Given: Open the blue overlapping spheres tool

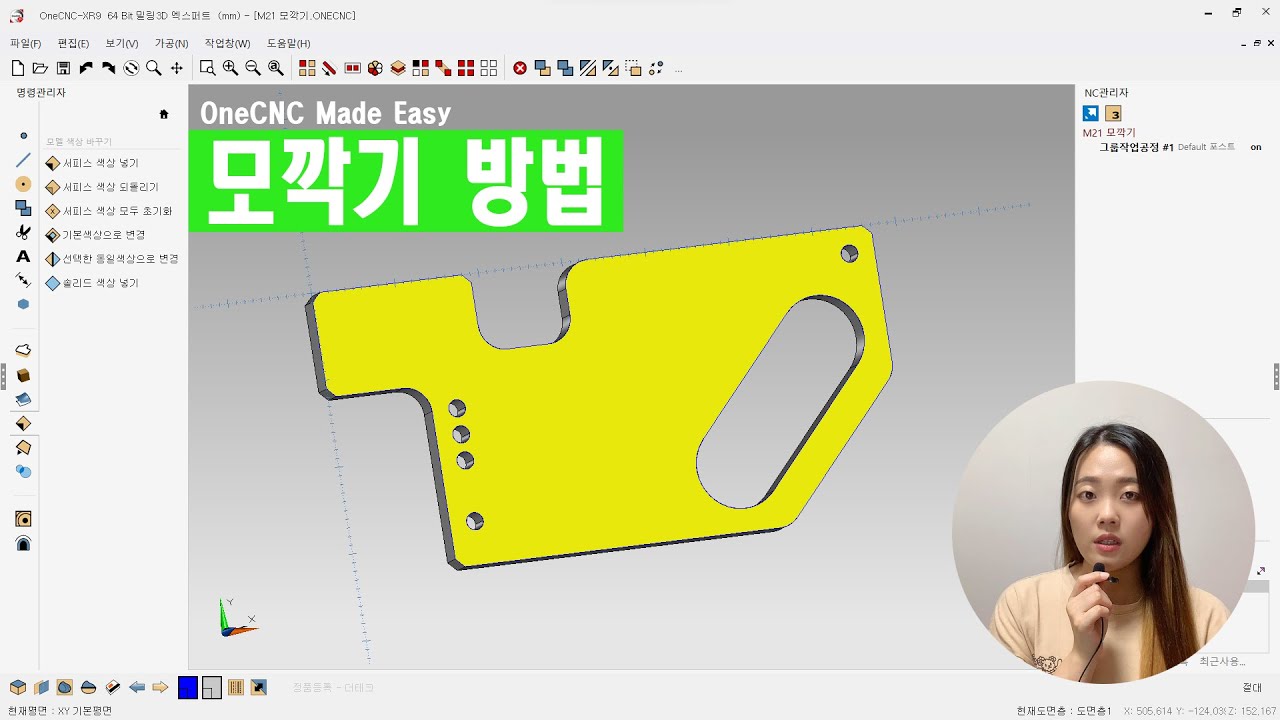Looking at the screenshot, I should pos(24,471).
